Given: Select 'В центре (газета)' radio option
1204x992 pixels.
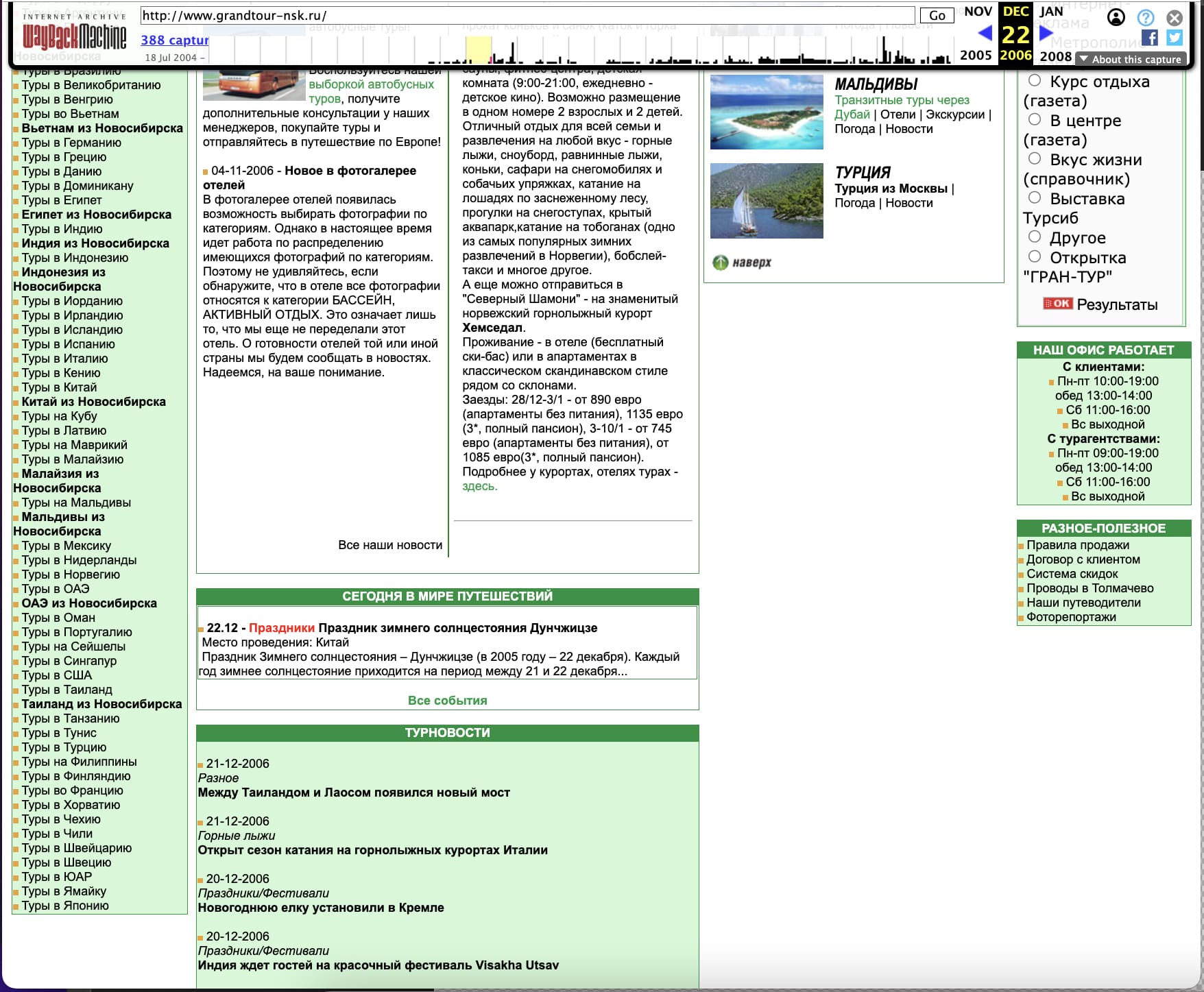Looking at the screenshot, I should (1035, 119).
